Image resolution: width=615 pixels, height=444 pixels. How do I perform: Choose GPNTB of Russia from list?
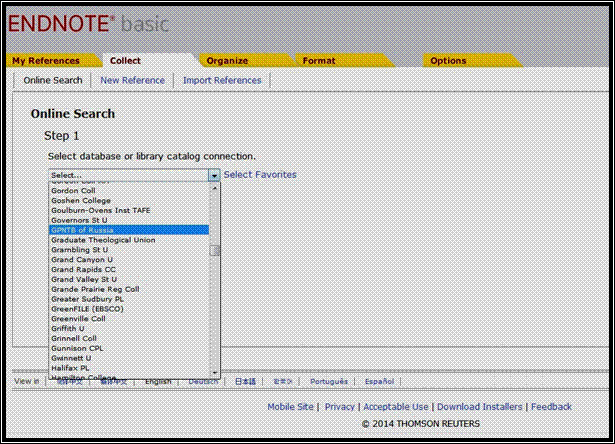point(129,230)
